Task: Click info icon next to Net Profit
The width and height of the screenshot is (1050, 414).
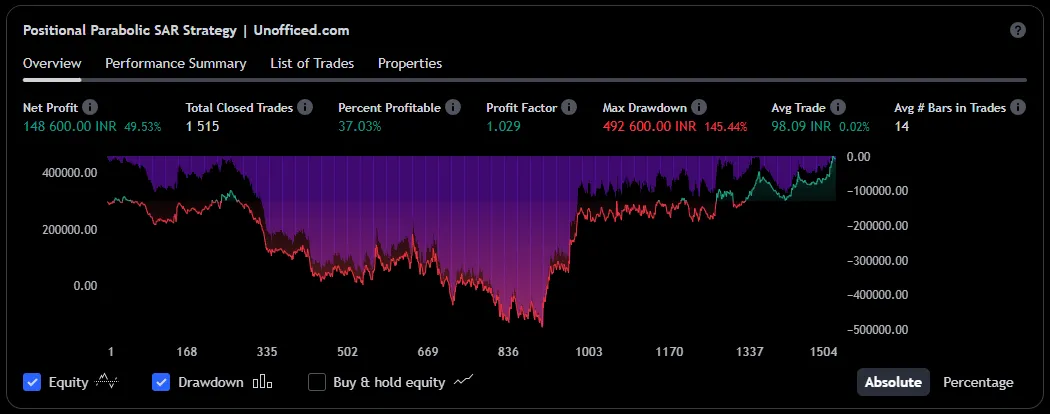Action: (x=90, y=107)
